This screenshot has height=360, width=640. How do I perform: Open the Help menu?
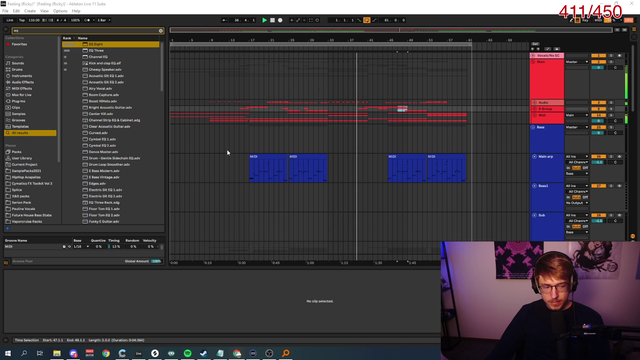tap(76, 11)
